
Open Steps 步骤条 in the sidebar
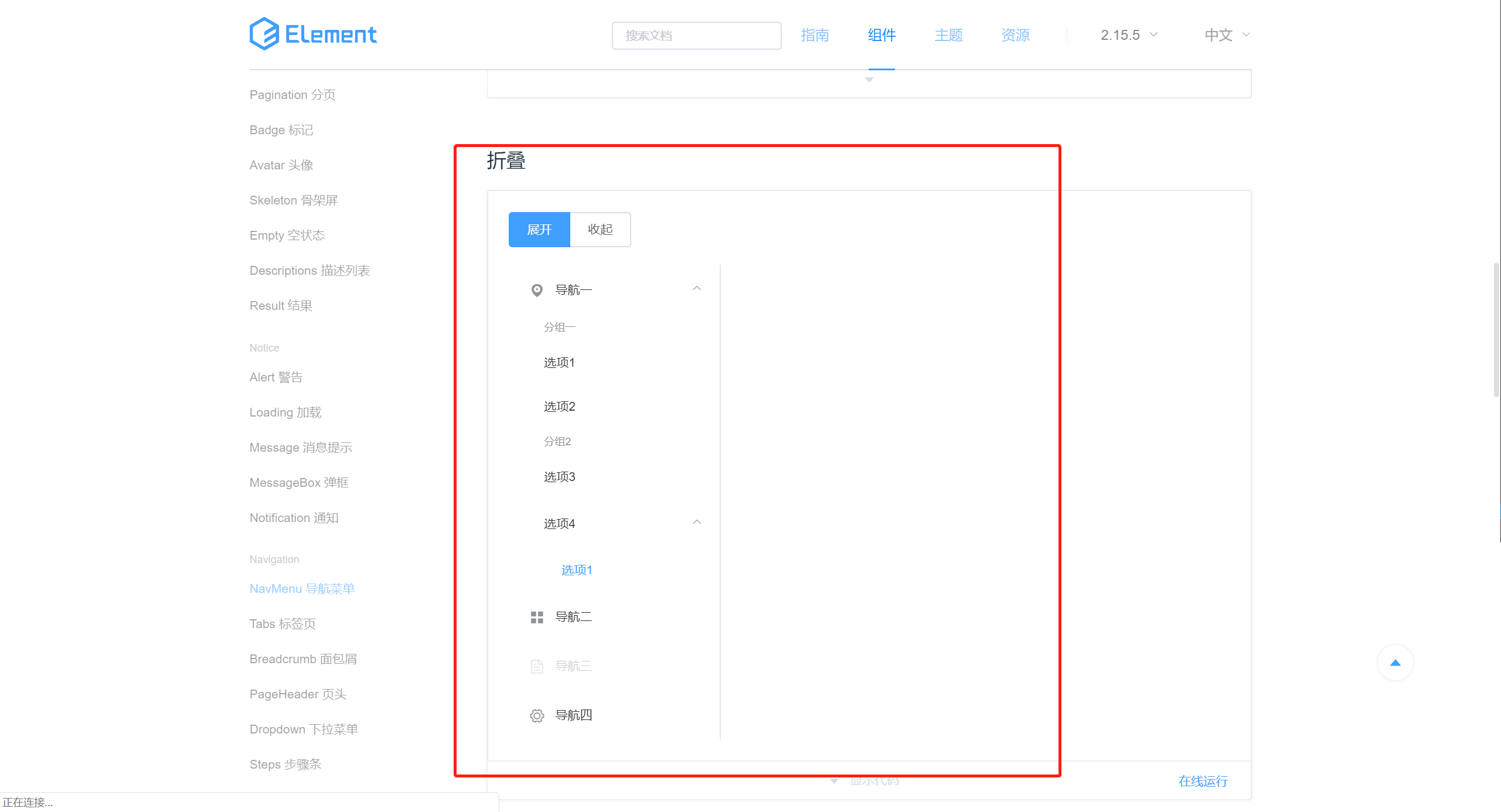(285, 765)
